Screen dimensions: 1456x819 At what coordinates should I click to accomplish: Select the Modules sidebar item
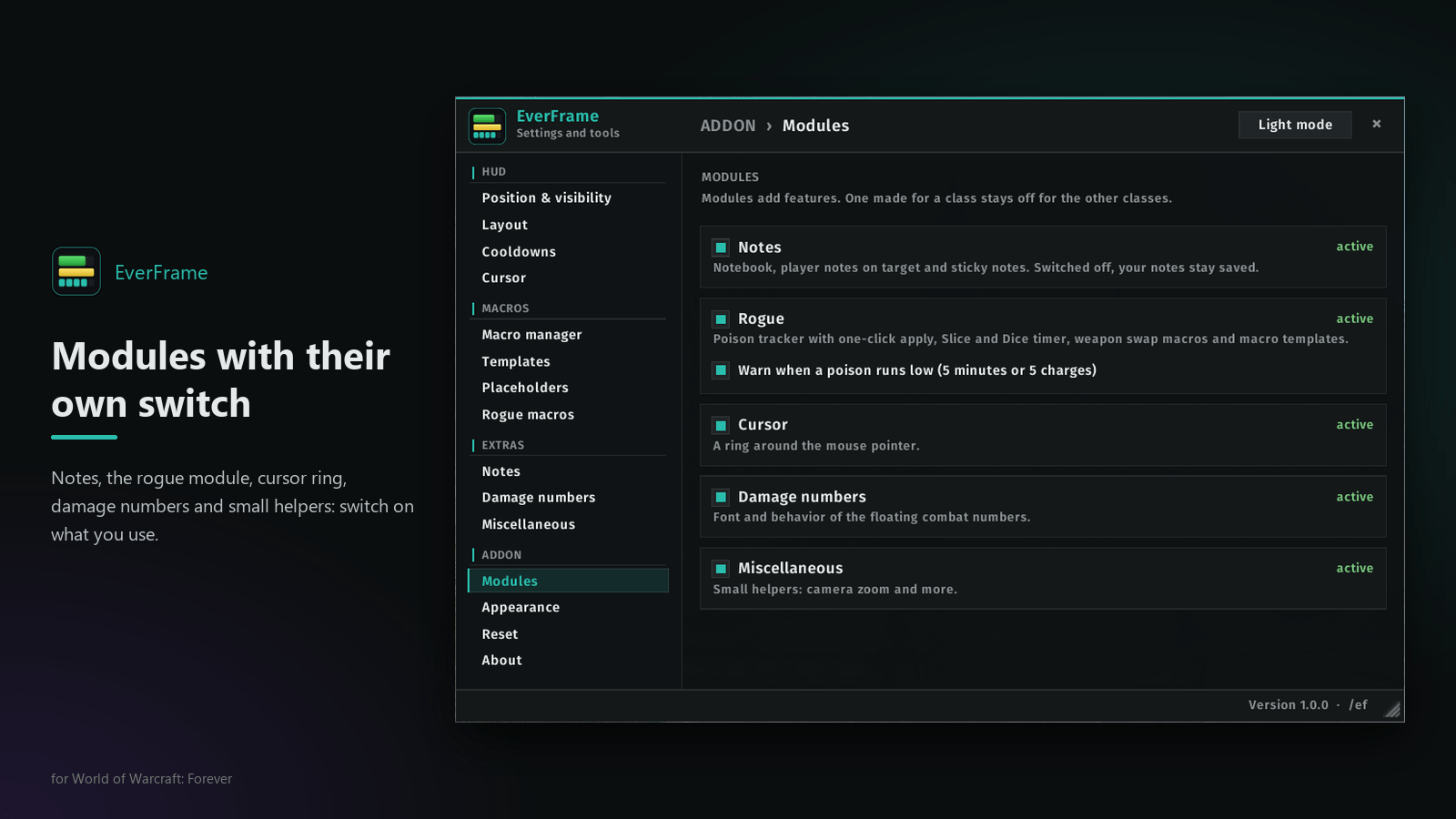point(568,581)
